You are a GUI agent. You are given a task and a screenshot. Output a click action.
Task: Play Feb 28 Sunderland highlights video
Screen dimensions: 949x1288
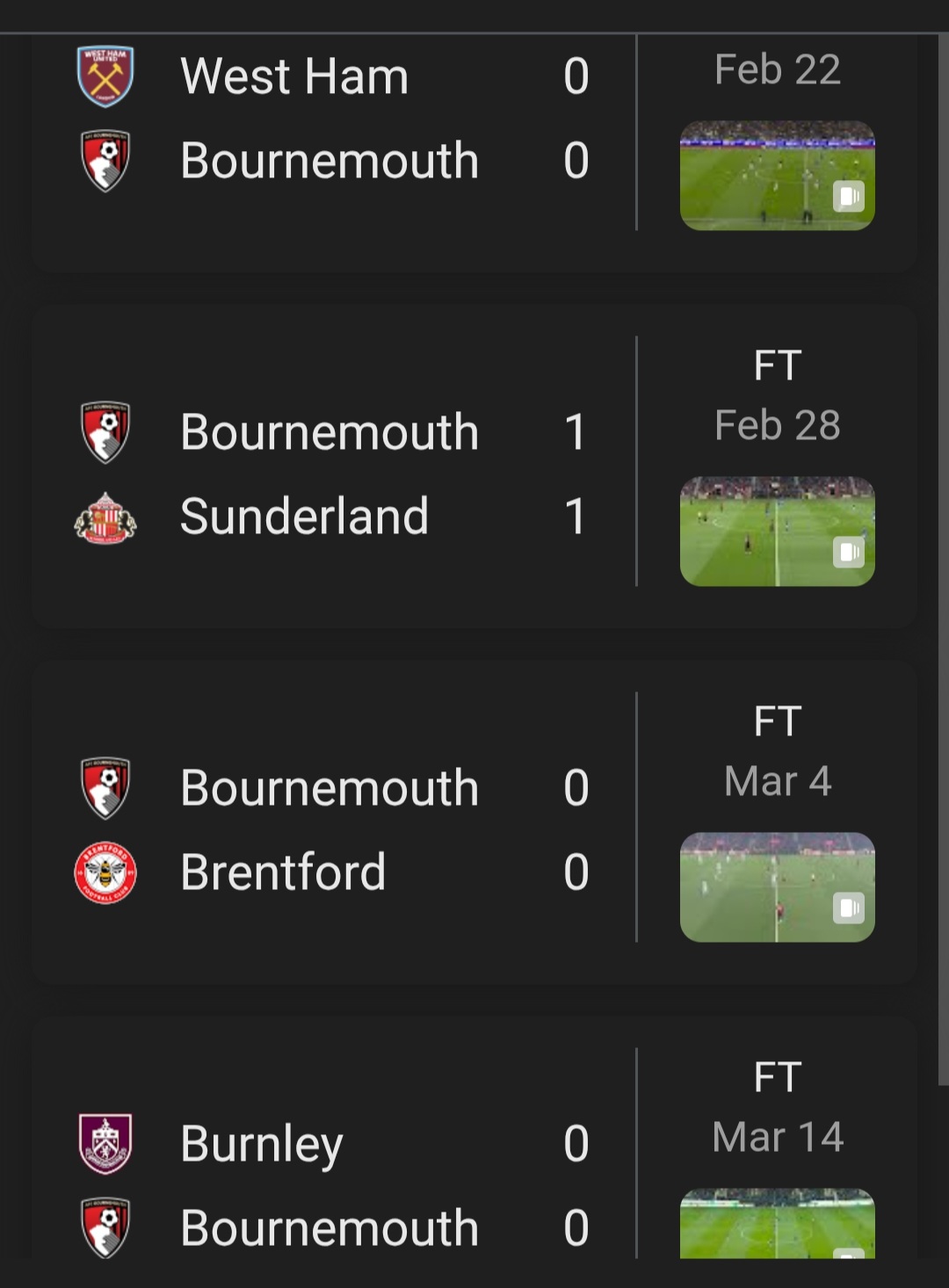pyautogui.click(x=777, y=532)
